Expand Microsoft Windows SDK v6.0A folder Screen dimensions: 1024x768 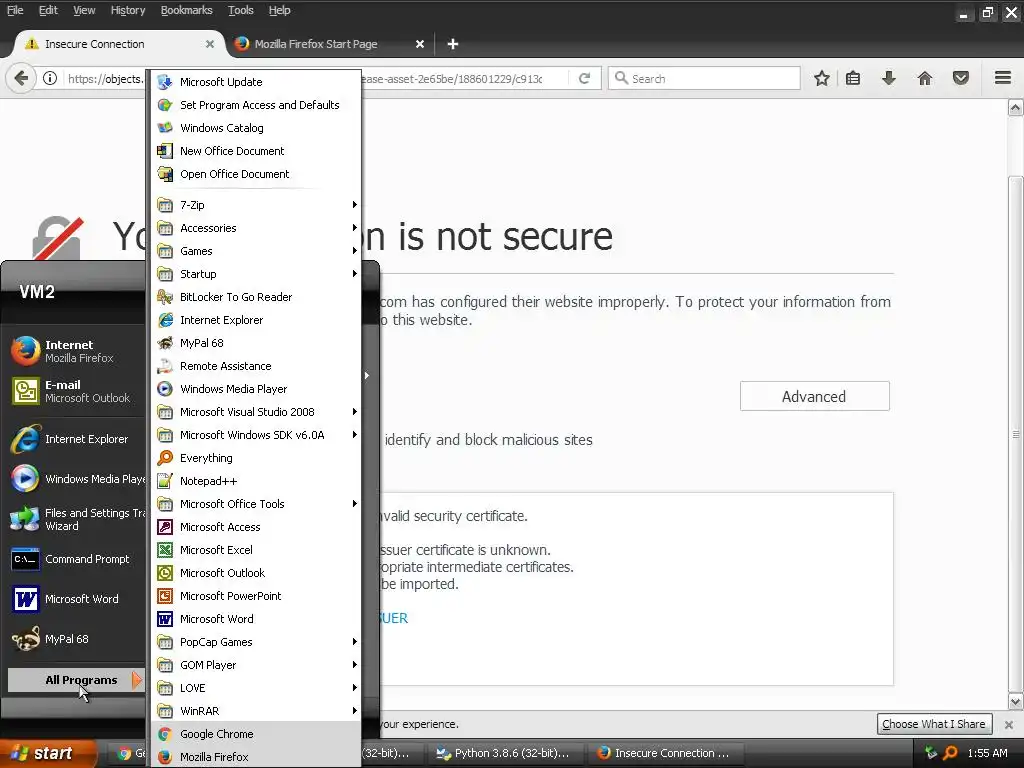[255, 435]
